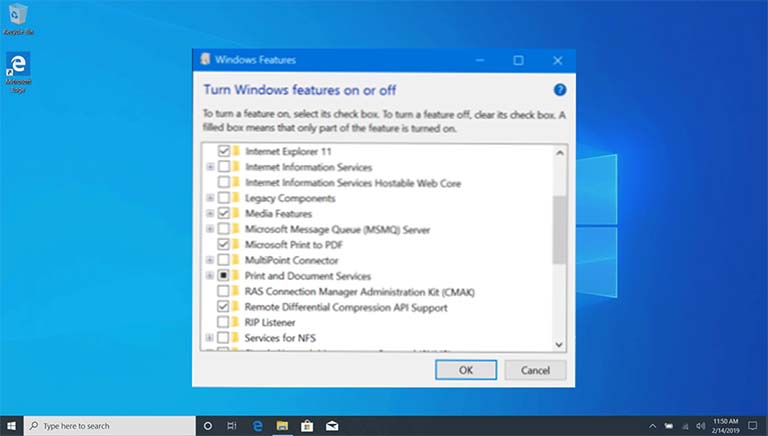The width and height of the screenshot is (768, 436).
Task: Expand Internet Information Services tree node
Action: [210, 167]
